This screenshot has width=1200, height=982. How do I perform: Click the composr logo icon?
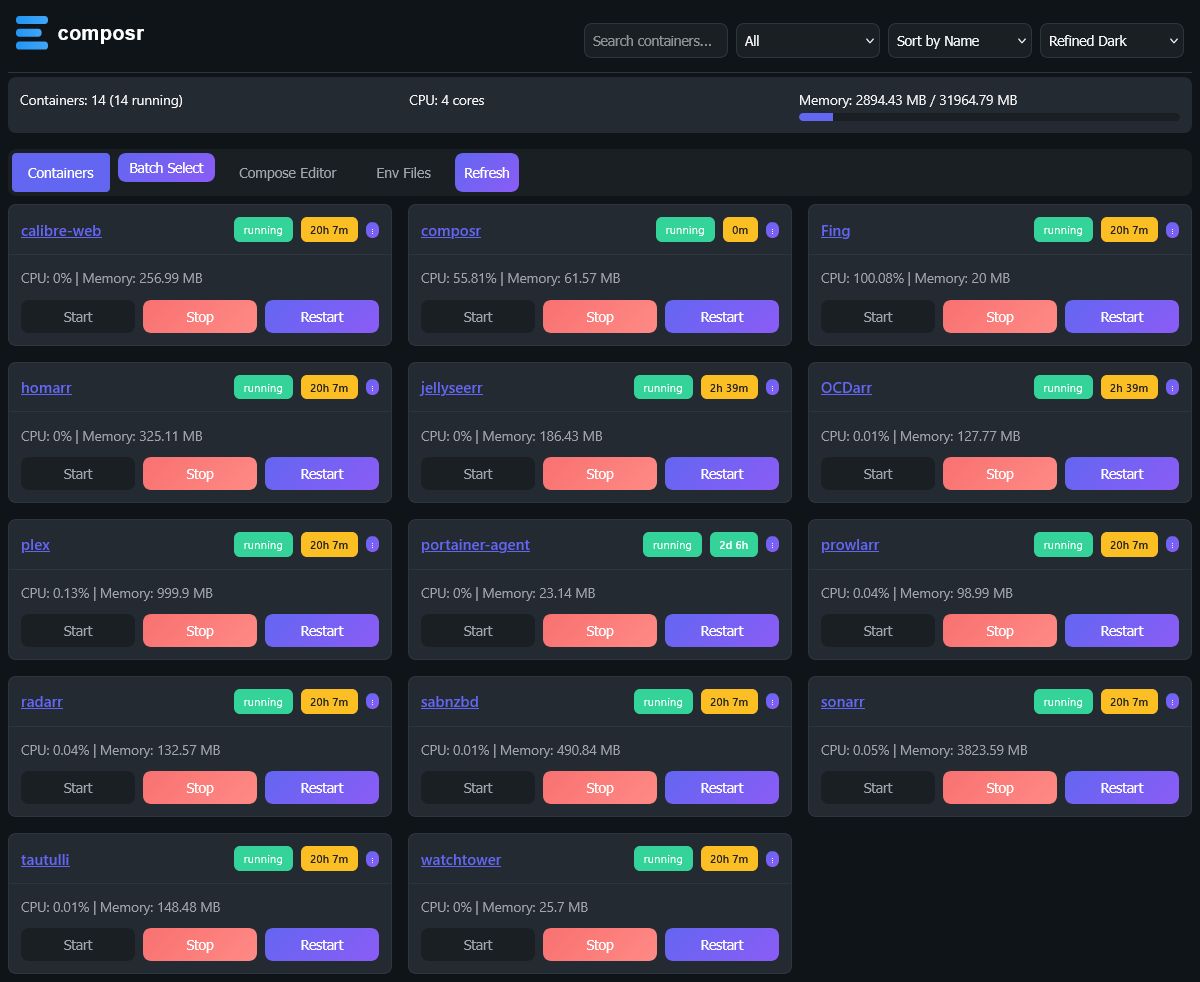coord(31,32)
